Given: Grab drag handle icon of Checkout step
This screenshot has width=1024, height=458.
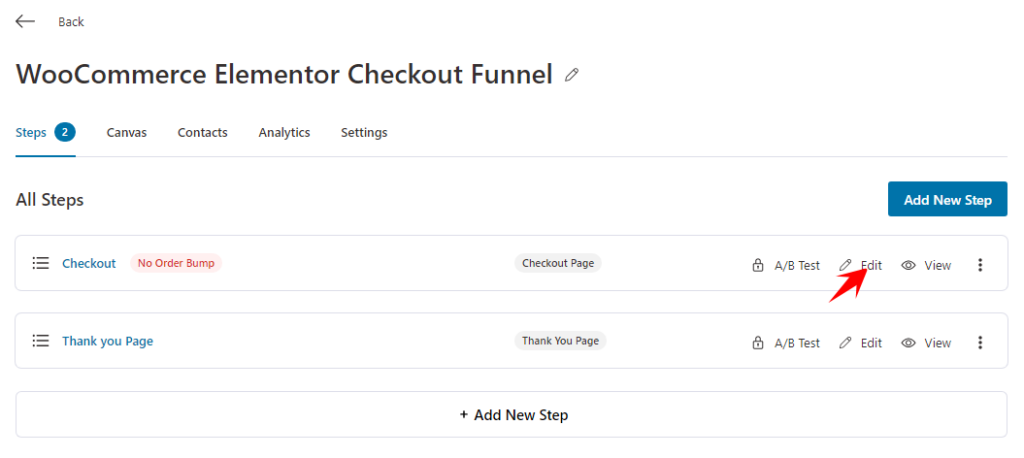Looking at the screenshot, I should point(40,263).
